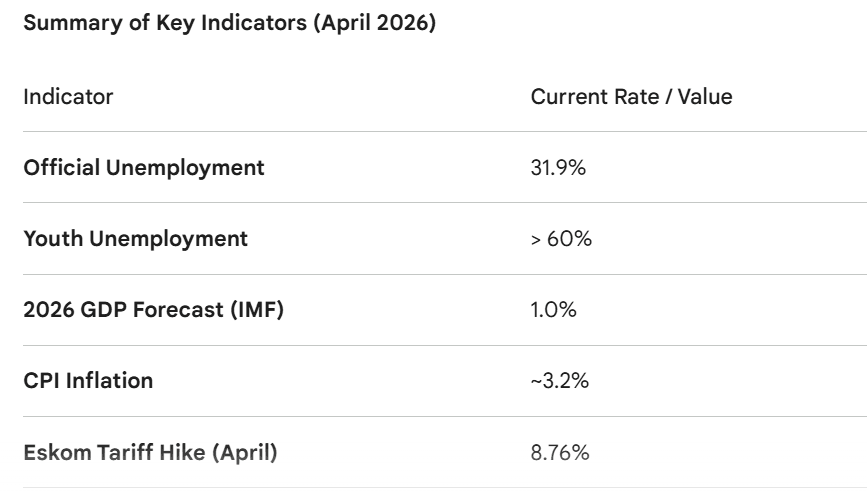Click the ~3.2% inflation value
Image resolution: width=867 pixels, height=492 pixels.
[x=558, y=381]
